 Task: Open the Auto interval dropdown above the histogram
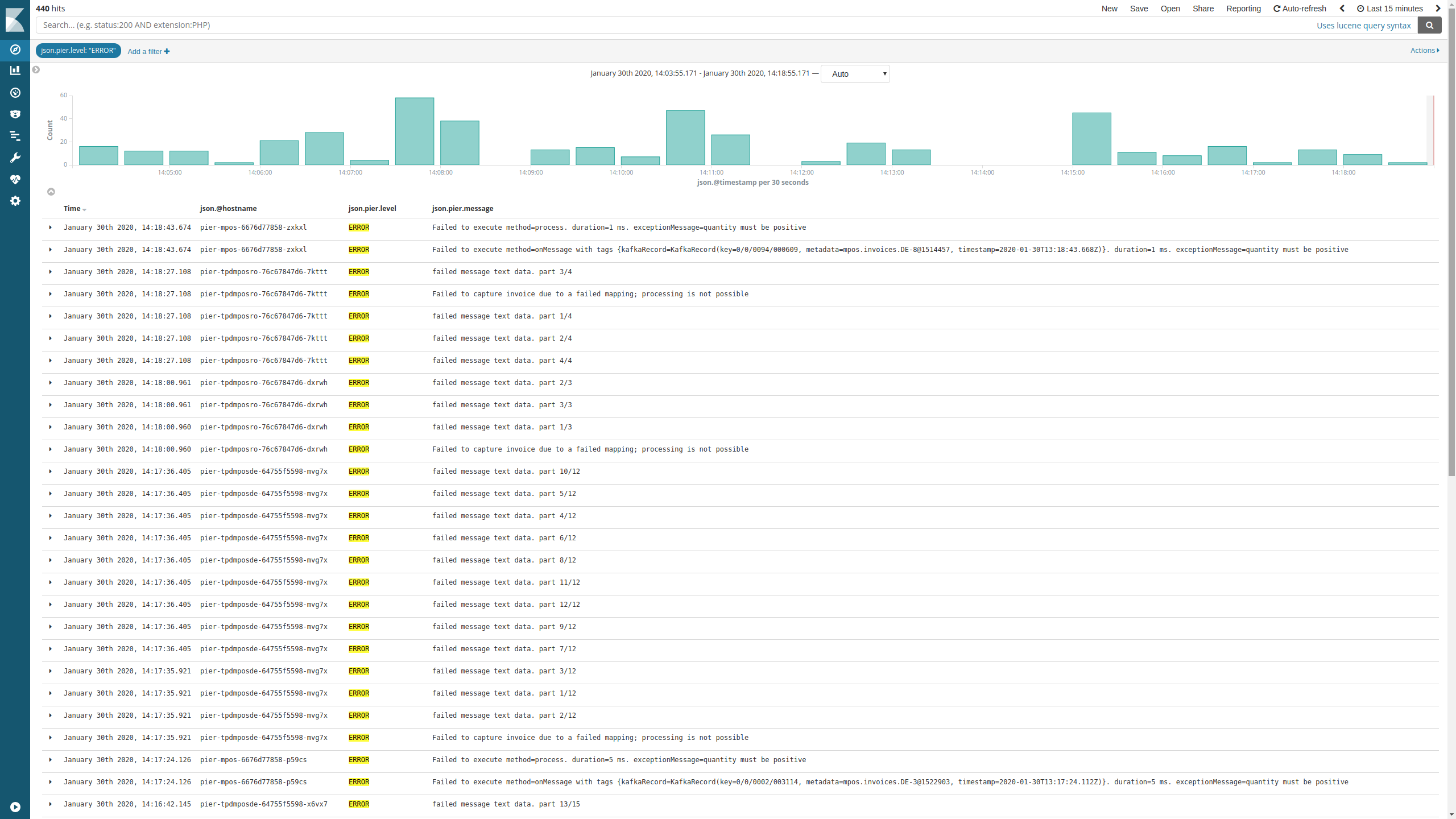854,73
